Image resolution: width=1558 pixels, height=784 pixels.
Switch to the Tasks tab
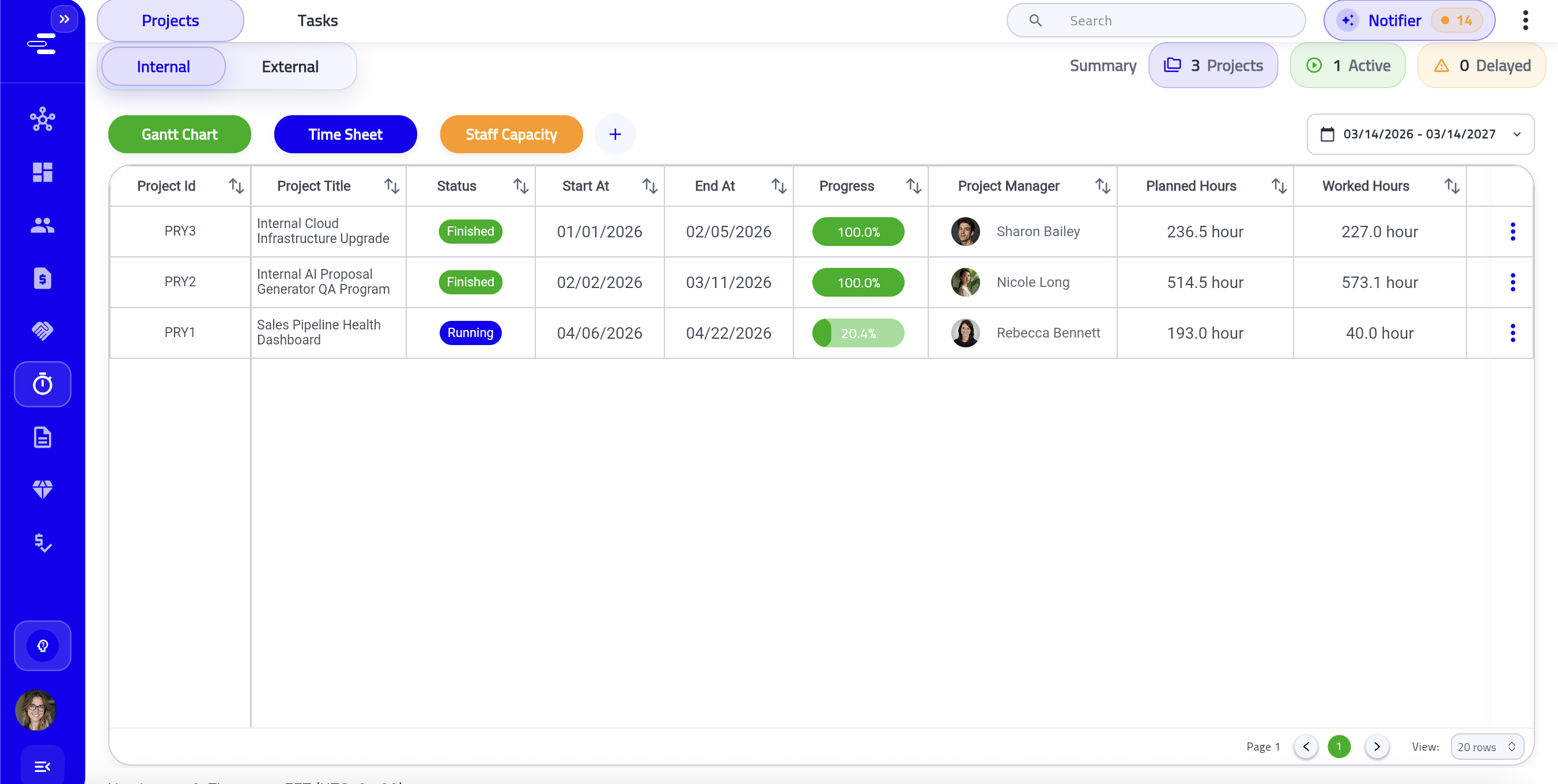[x=317, y=21]
